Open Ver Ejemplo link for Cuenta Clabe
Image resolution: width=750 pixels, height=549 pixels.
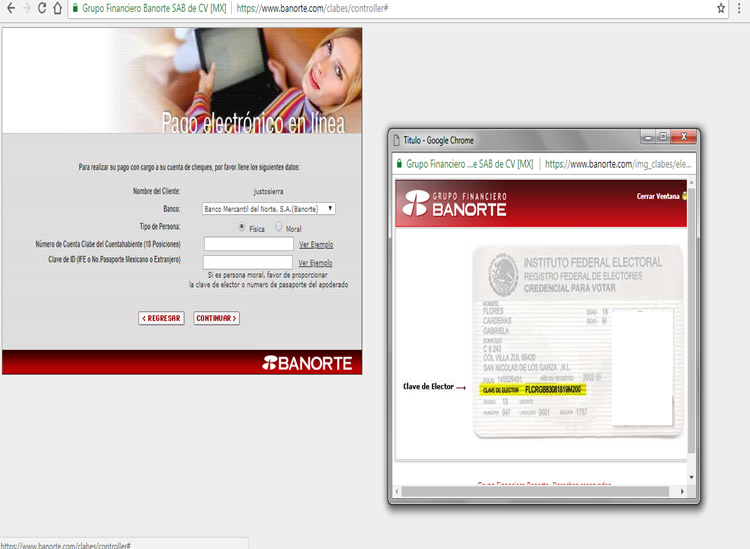(316, 245)
